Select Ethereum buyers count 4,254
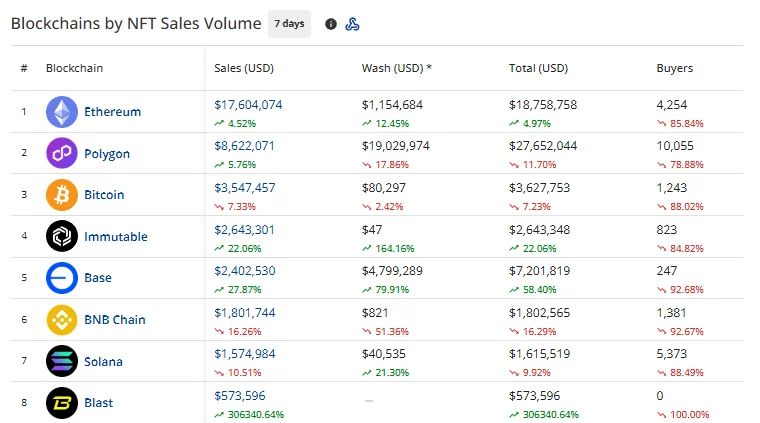Viewport: 760px width, 423px height. [x=672, y=105]
